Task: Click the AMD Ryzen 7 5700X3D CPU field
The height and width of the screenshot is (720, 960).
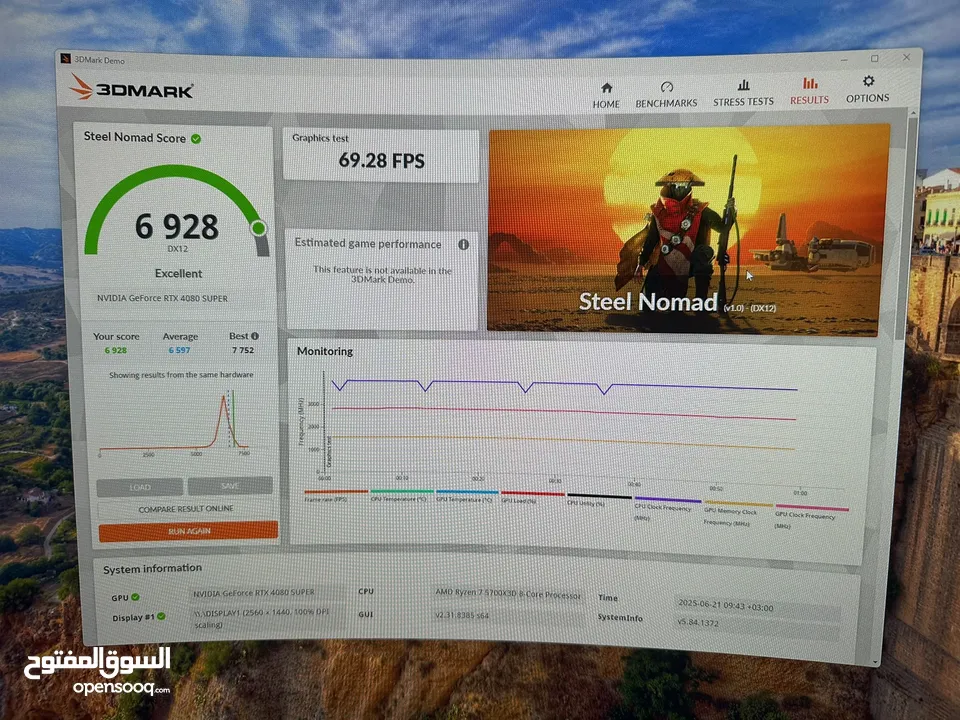Action: pyautogui.click(x=508, y=593)
